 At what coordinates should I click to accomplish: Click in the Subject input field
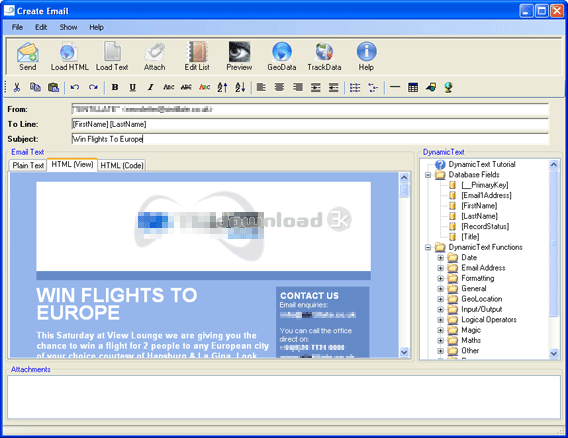tap(310, 139)
